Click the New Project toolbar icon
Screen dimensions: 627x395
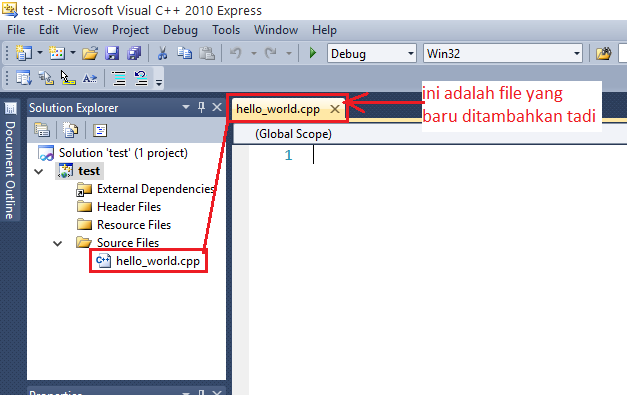24,53
